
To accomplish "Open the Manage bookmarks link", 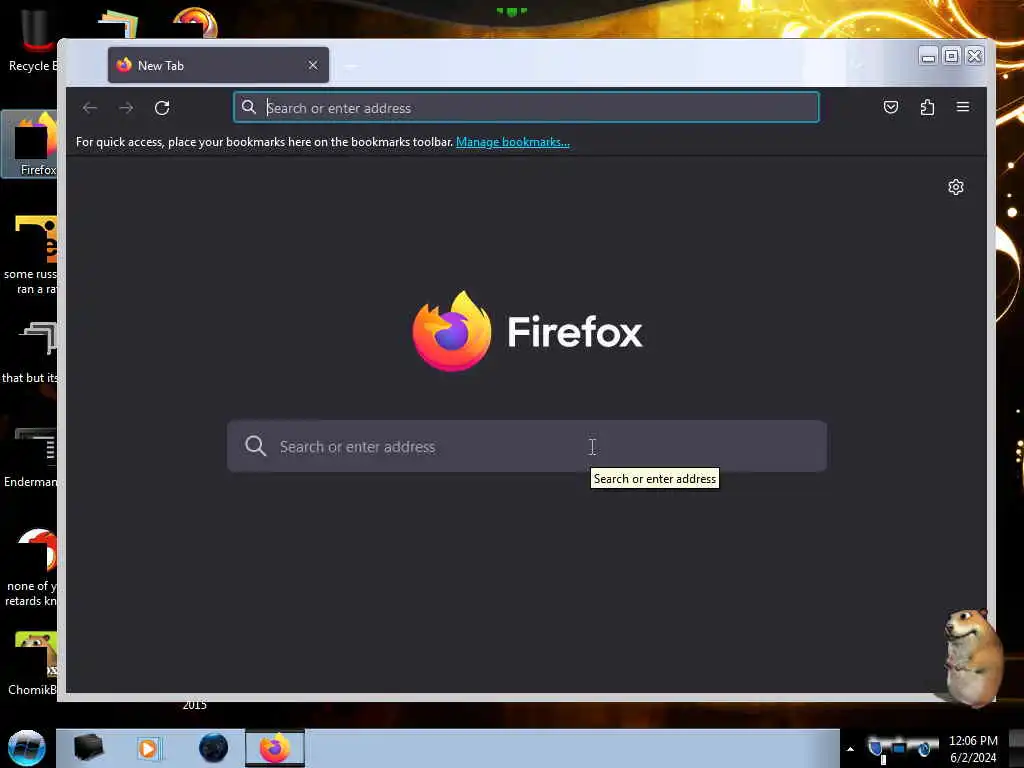I will (513, 142).
